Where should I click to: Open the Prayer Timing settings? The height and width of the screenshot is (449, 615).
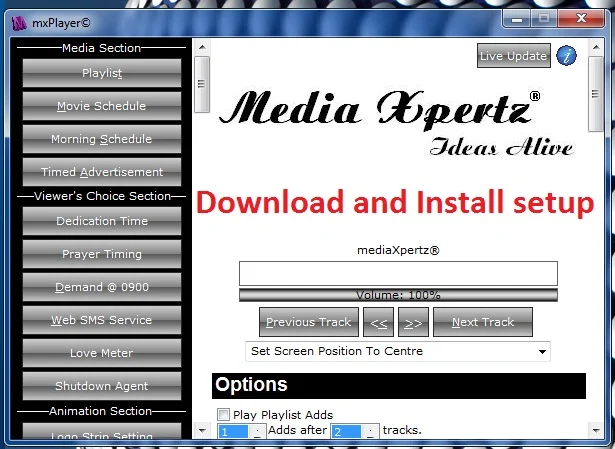102,254
